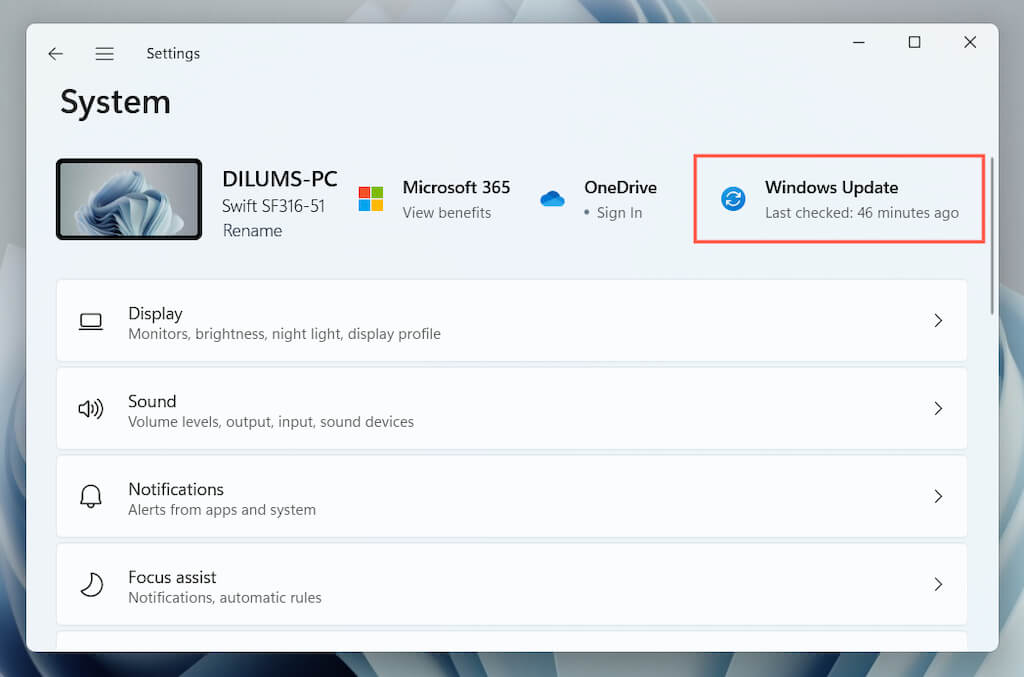1024x677 pixels.
Task: Click the laptop wallpaper thumbnail
Action: (x=128, y=198)
